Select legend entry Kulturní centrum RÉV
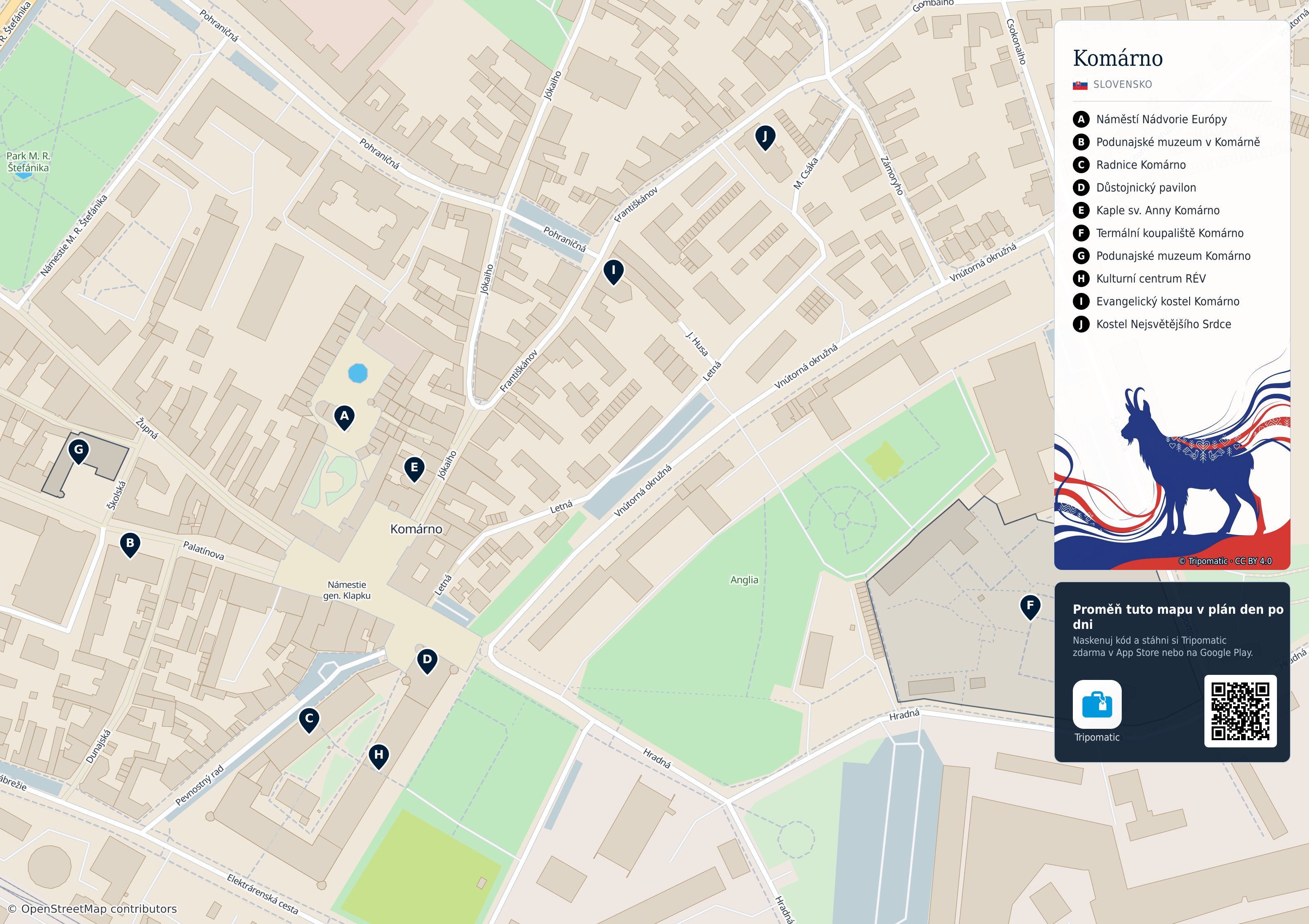The width and height of the screenshot is (1309, 924). coord(1139,279)
